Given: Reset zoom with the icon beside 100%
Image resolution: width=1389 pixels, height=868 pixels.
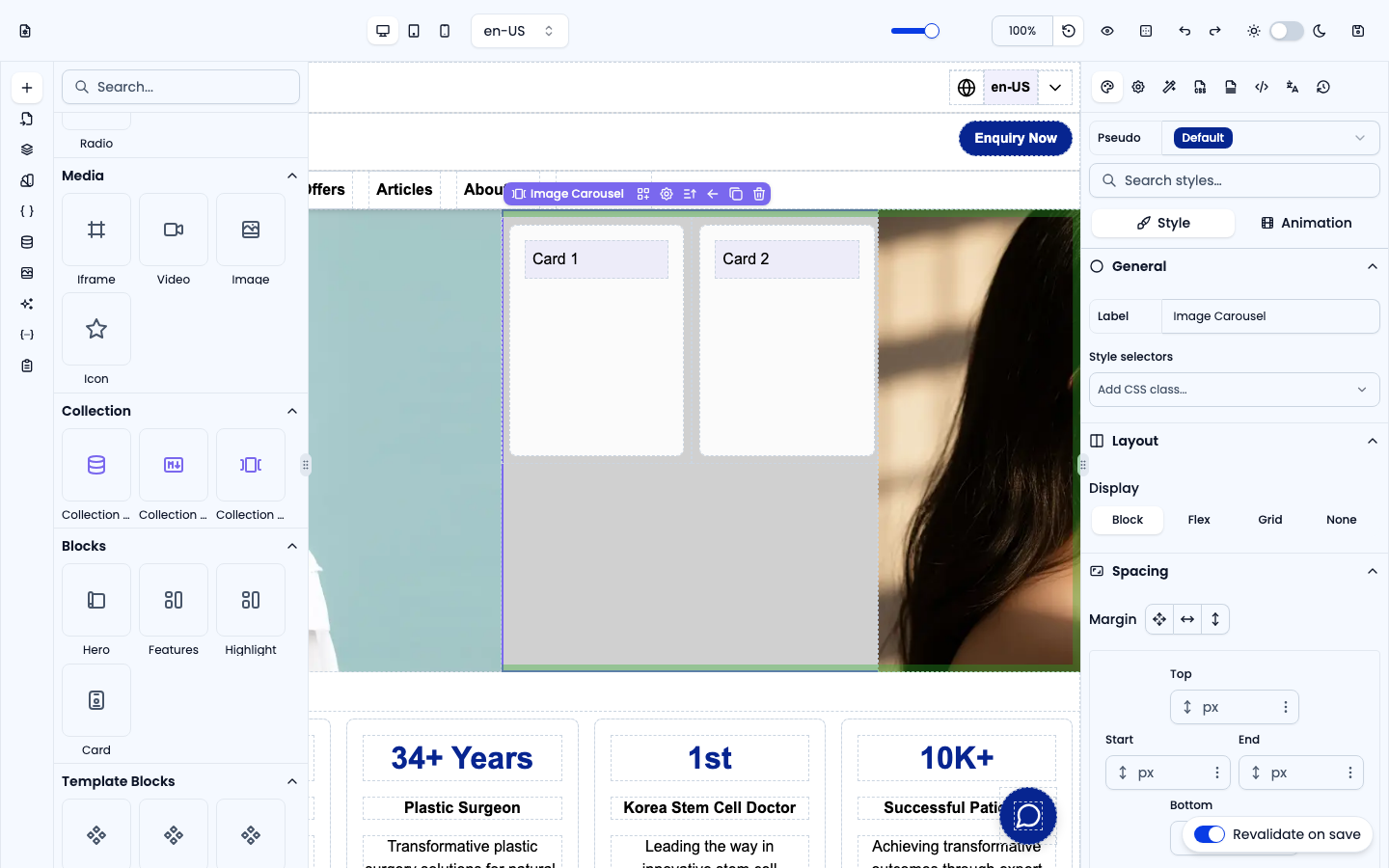Looking at the screenshot, I should tap(1069, 31).
